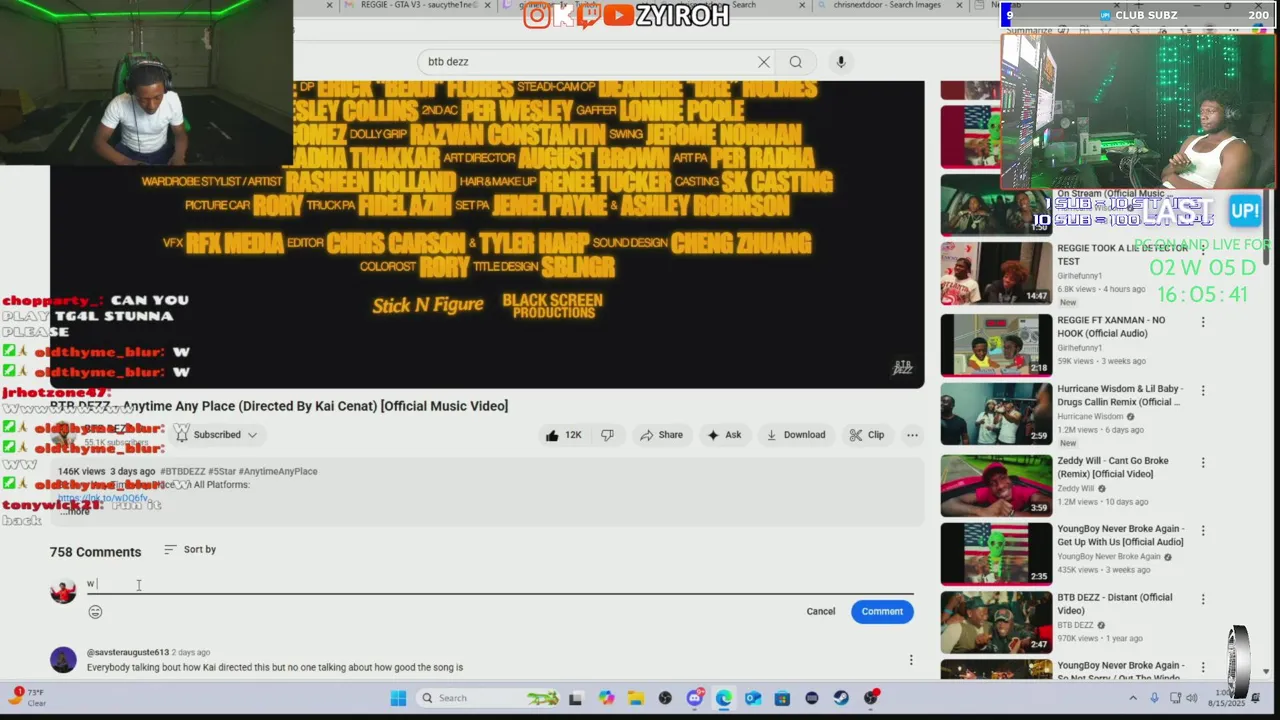Start voice search with the microphone icon

pyautogui.click(x=841, y=62)
